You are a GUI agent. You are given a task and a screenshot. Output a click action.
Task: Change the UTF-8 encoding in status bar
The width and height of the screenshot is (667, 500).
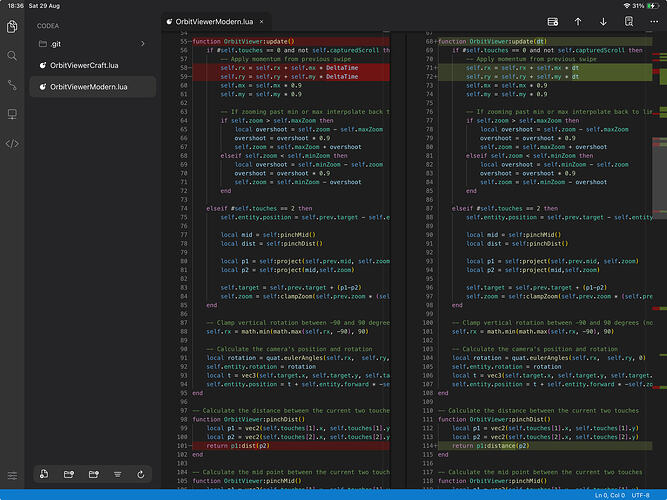640,495
